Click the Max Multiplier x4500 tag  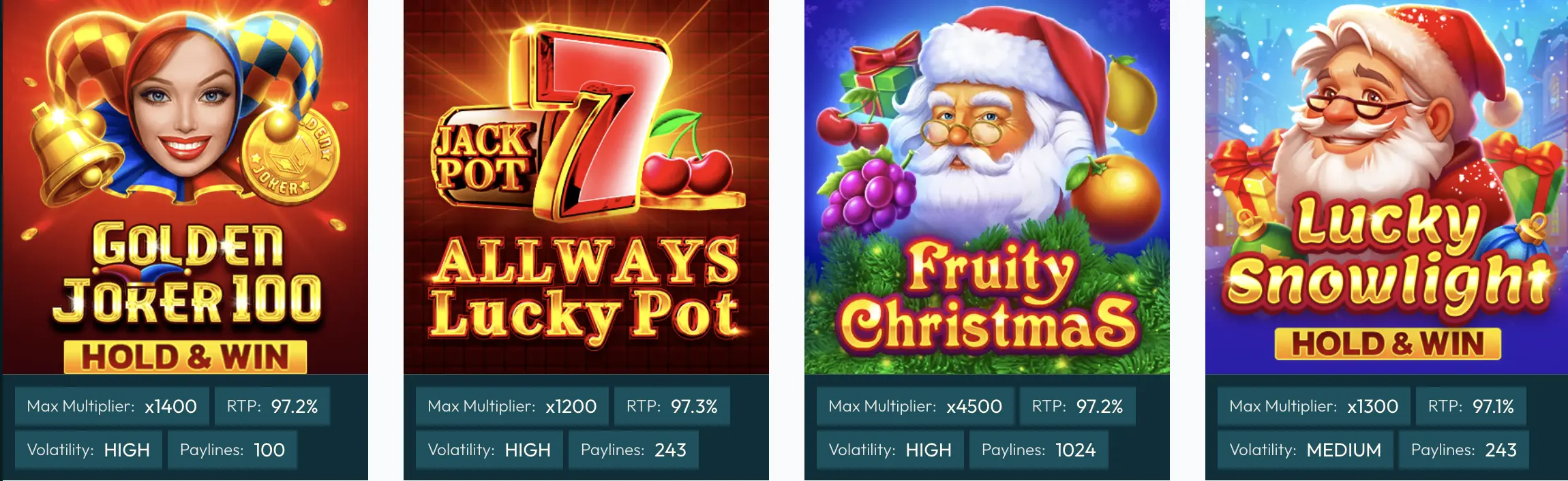coord(916,407)
